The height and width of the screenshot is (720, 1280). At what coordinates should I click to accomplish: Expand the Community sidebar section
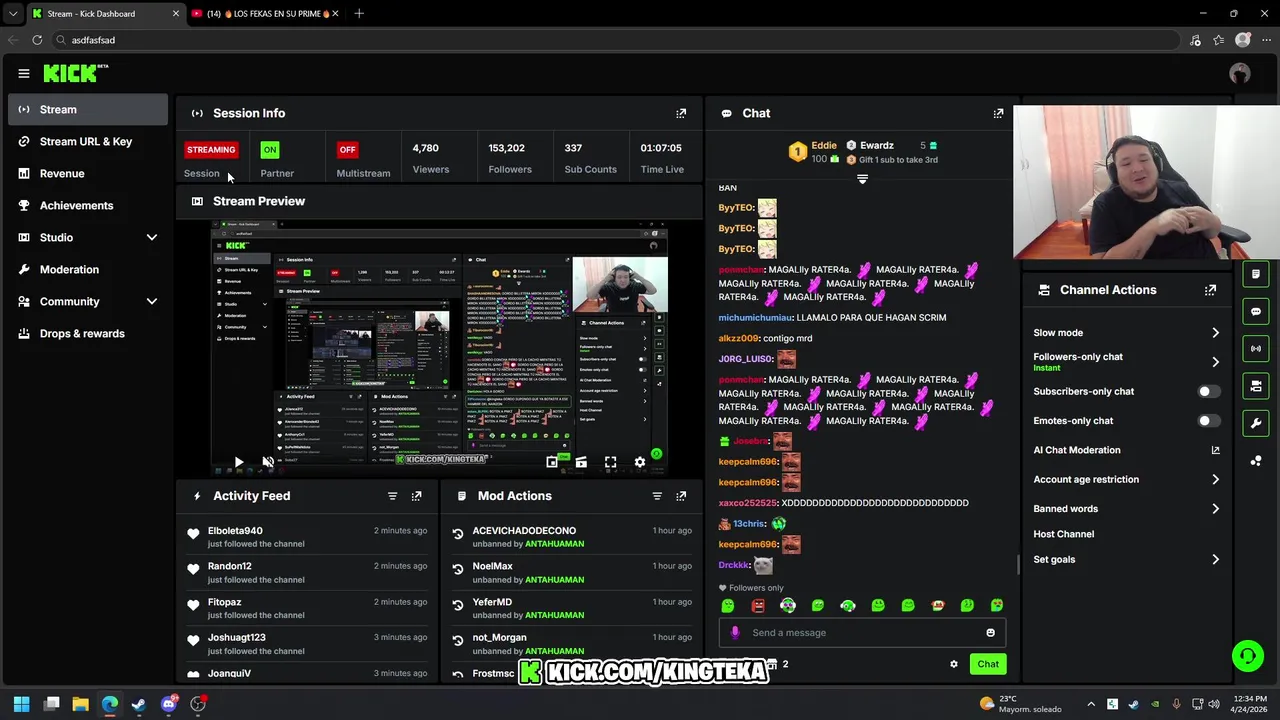tap(152, 302)
